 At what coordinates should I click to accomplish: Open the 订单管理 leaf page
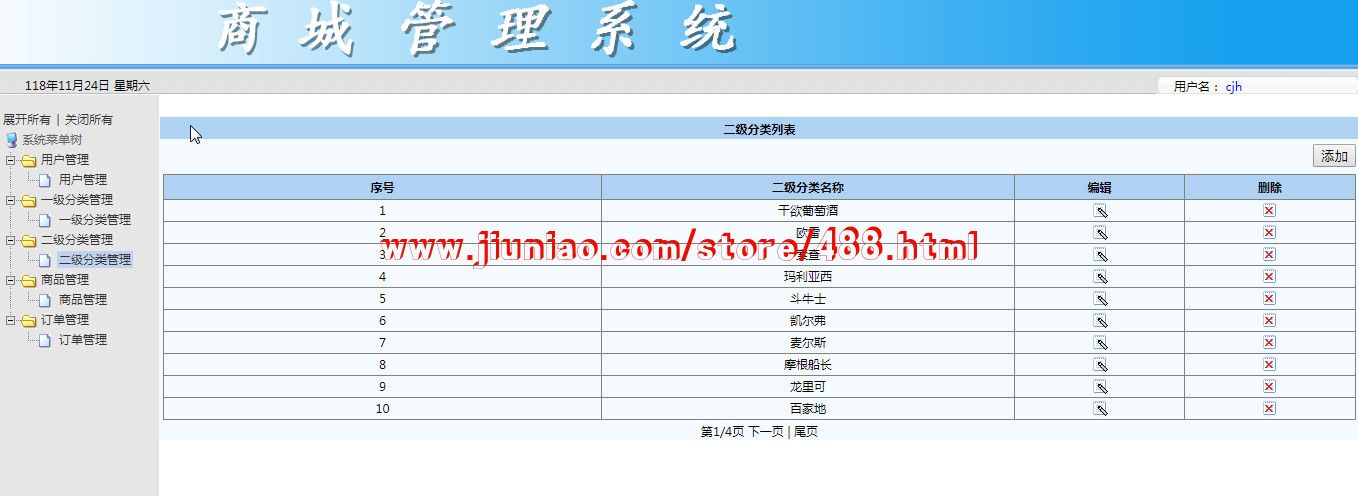[83, 340]
